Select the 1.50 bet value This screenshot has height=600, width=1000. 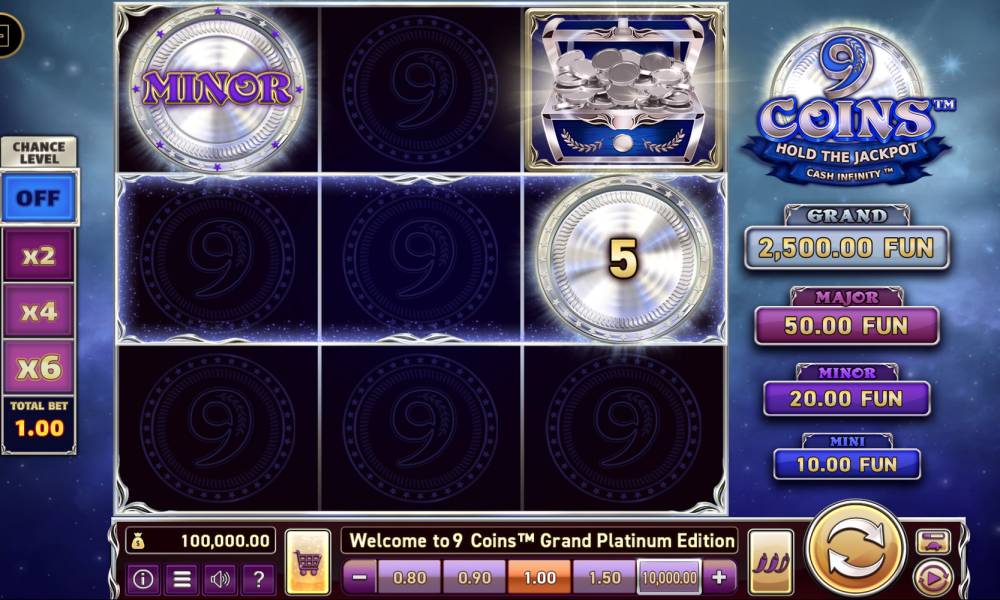coord(605,578)
